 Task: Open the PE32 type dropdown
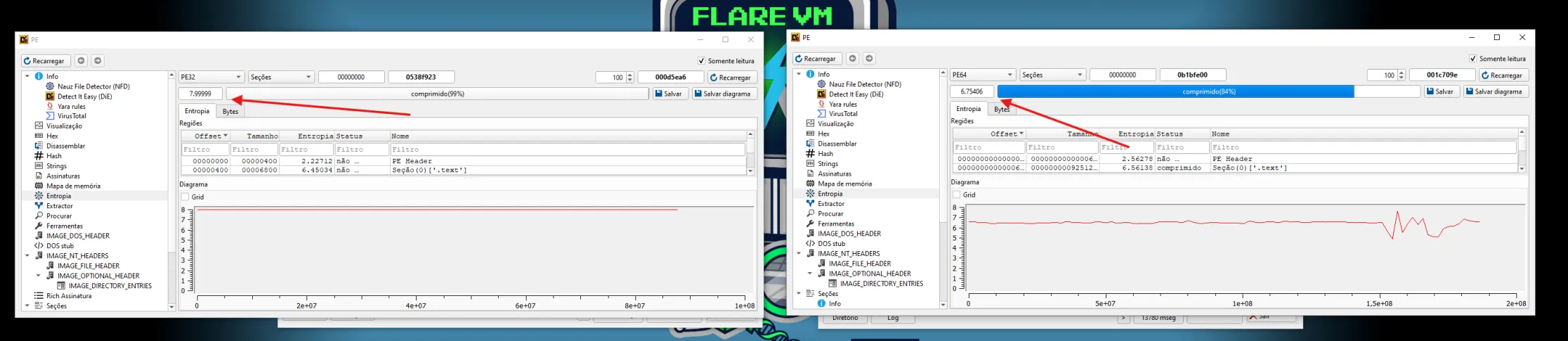(211, 77)
